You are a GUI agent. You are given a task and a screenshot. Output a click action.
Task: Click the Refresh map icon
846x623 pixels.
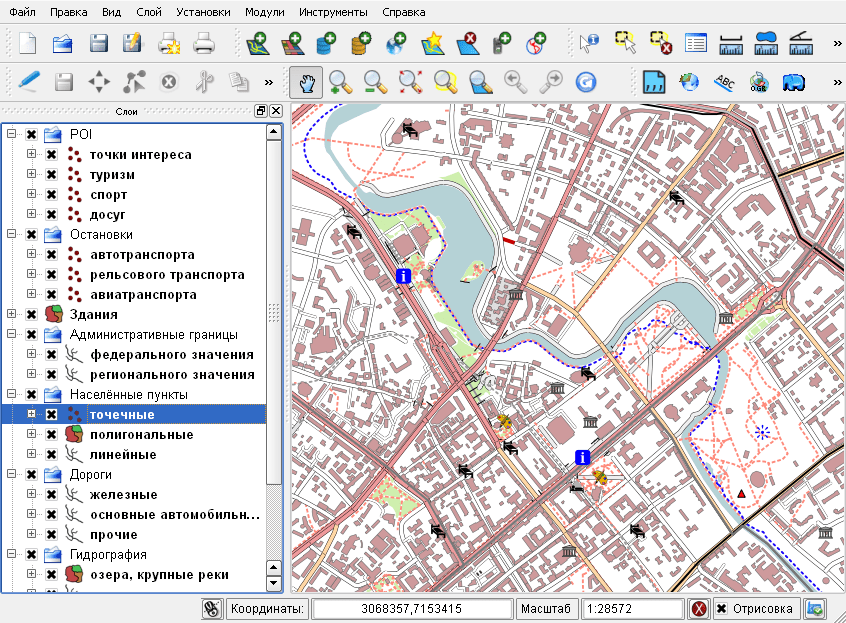pyautogui.click(x=586, y=82)
